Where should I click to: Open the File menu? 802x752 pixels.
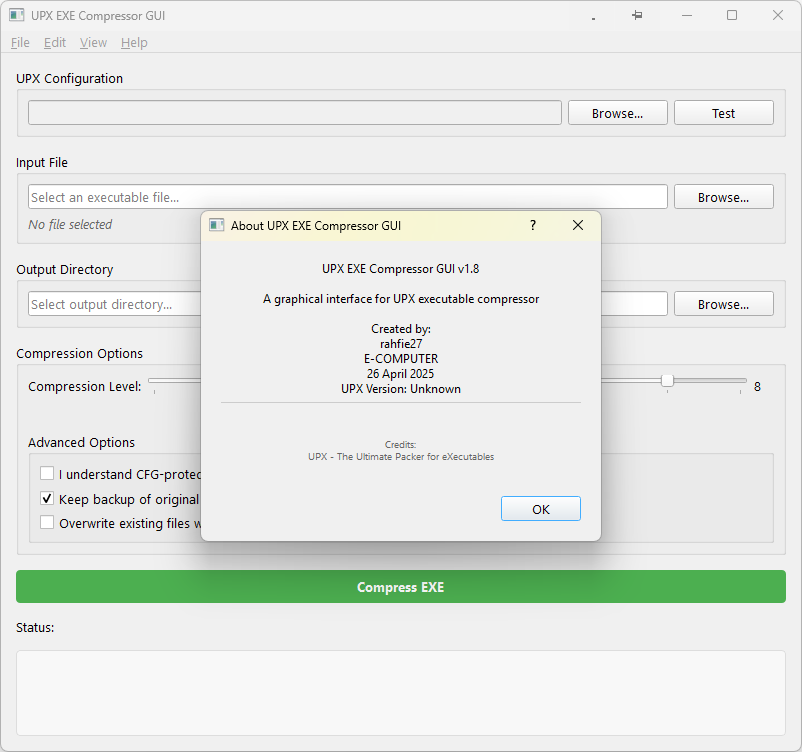pyautogui.click(x=20, y=42)
